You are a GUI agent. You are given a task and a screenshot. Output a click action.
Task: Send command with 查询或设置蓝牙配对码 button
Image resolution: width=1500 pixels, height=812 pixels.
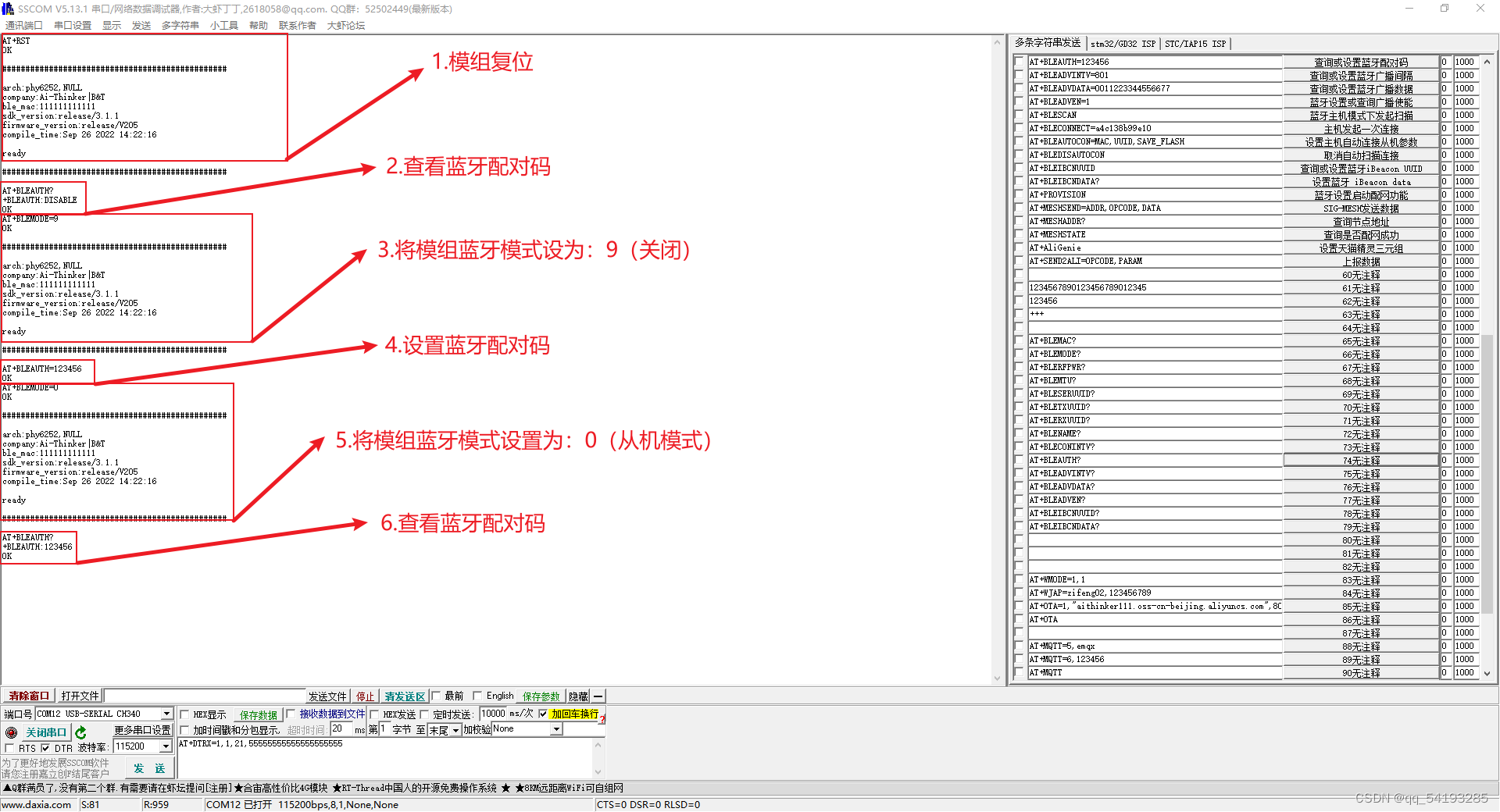pyautogui.click(x=1361, y=62)
